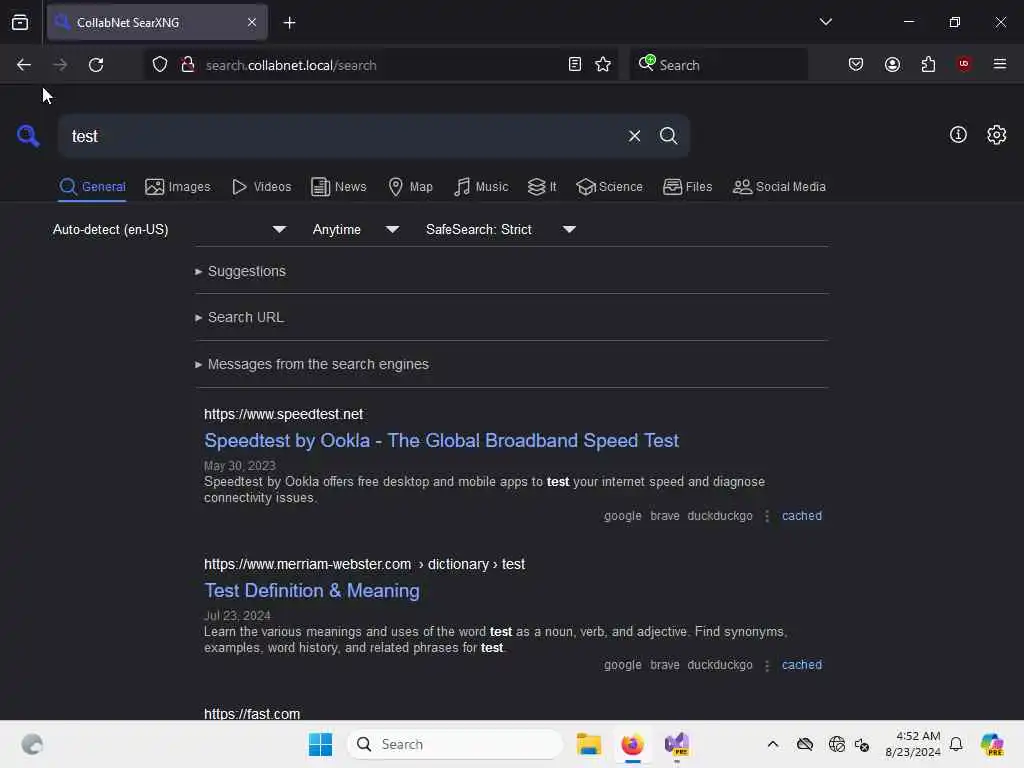The image size is (1024, 768).
Task: Open File Explorer from taskbar
Action: (588, 744)
